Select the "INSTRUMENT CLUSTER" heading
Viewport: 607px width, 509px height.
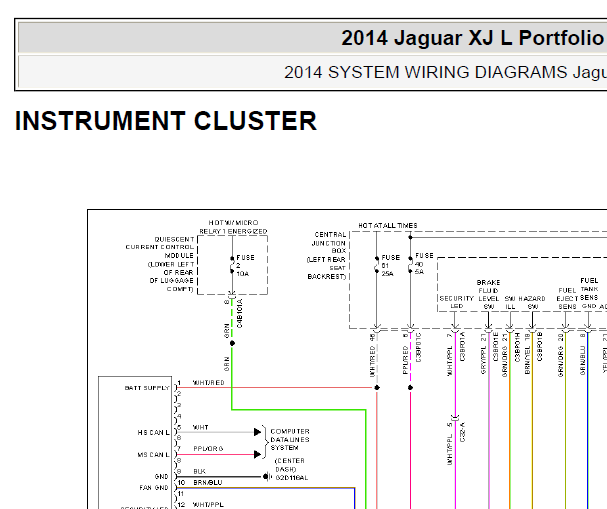click(166, 121)
